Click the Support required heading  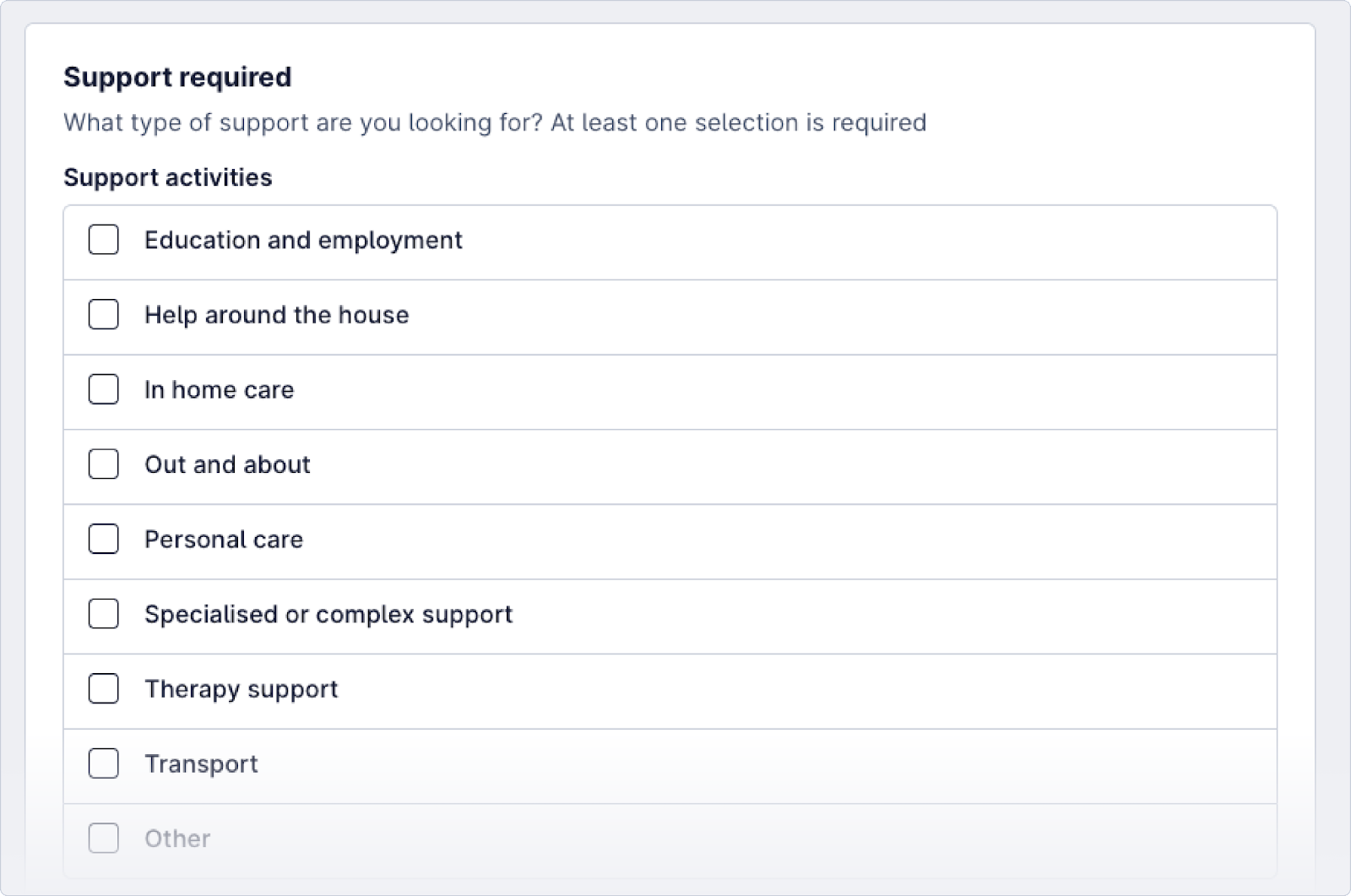point(177,77)
